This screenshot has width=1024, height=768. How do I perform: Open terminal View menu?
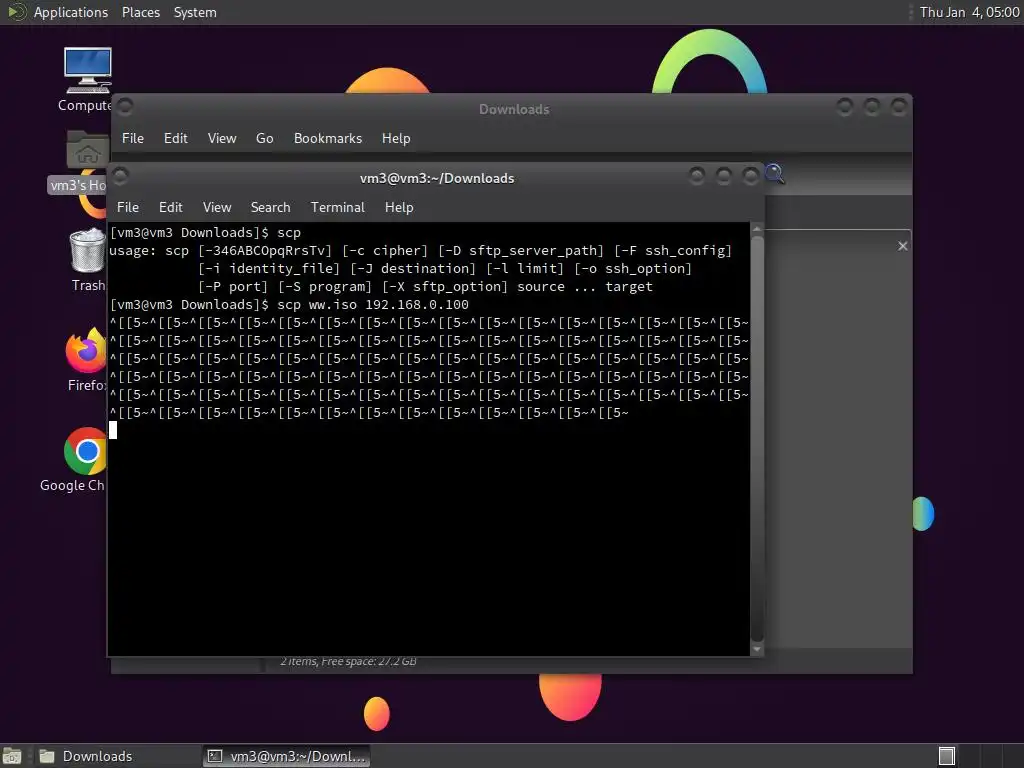click(217, 207)
